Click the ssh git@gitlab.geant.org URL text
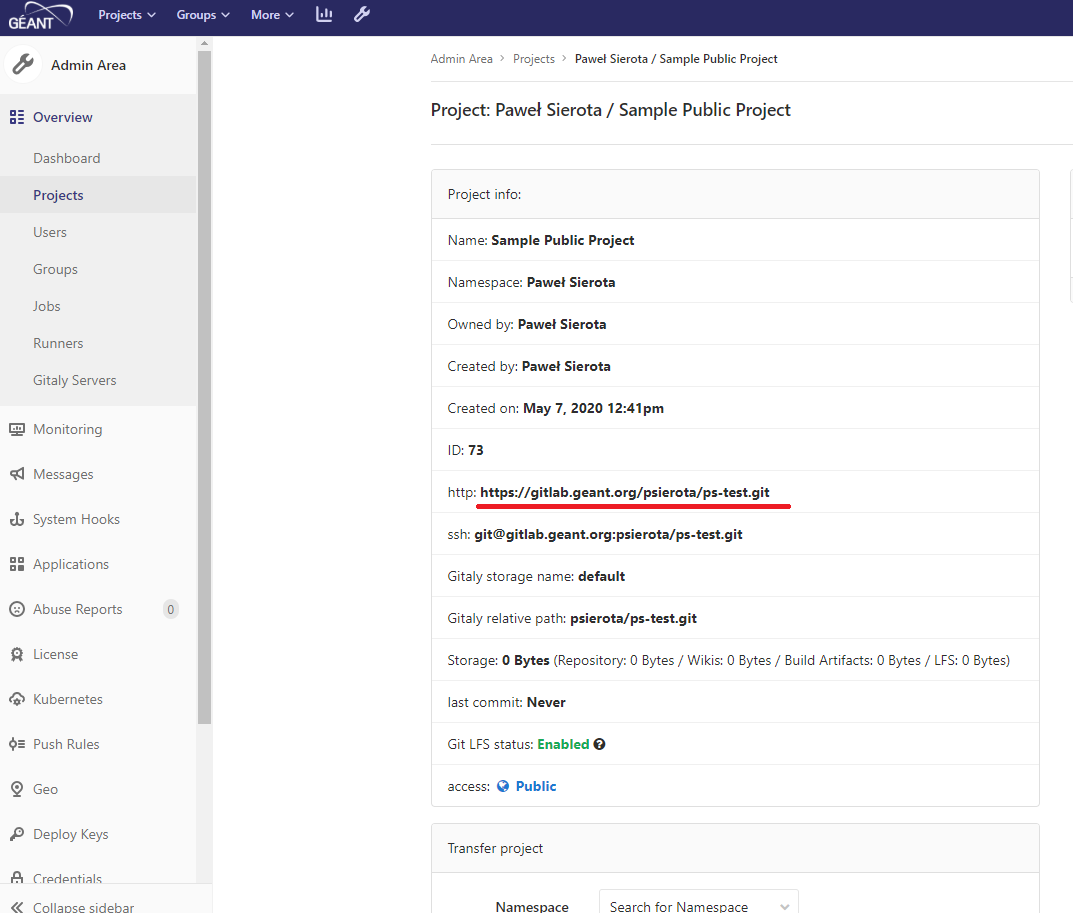Viewport: 1073px width, 913px height. [x=608, y=535]
